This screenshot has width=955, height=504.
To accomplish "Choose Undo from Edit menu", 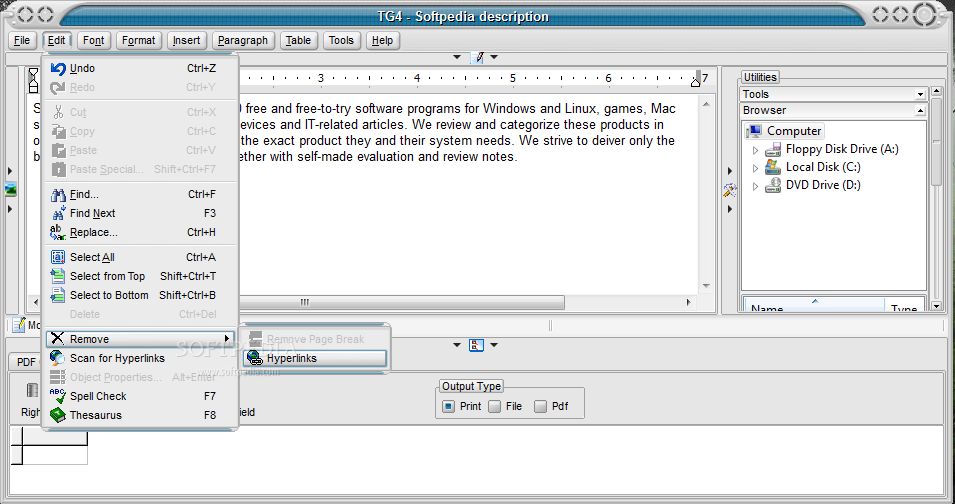I will 140,69.
